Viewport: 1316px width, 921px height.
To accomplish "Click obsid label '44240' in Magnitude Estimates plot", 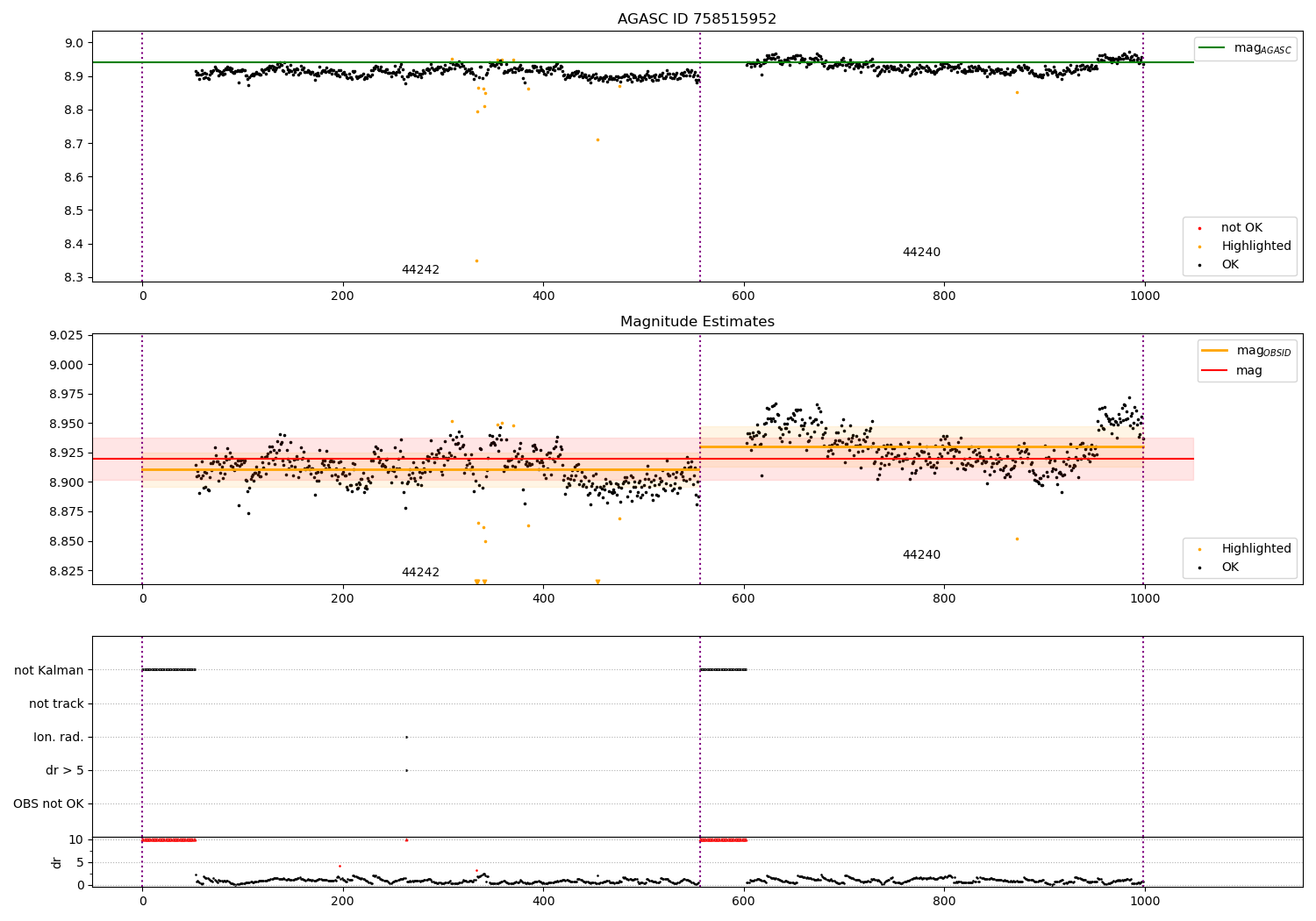I will 921,554.
